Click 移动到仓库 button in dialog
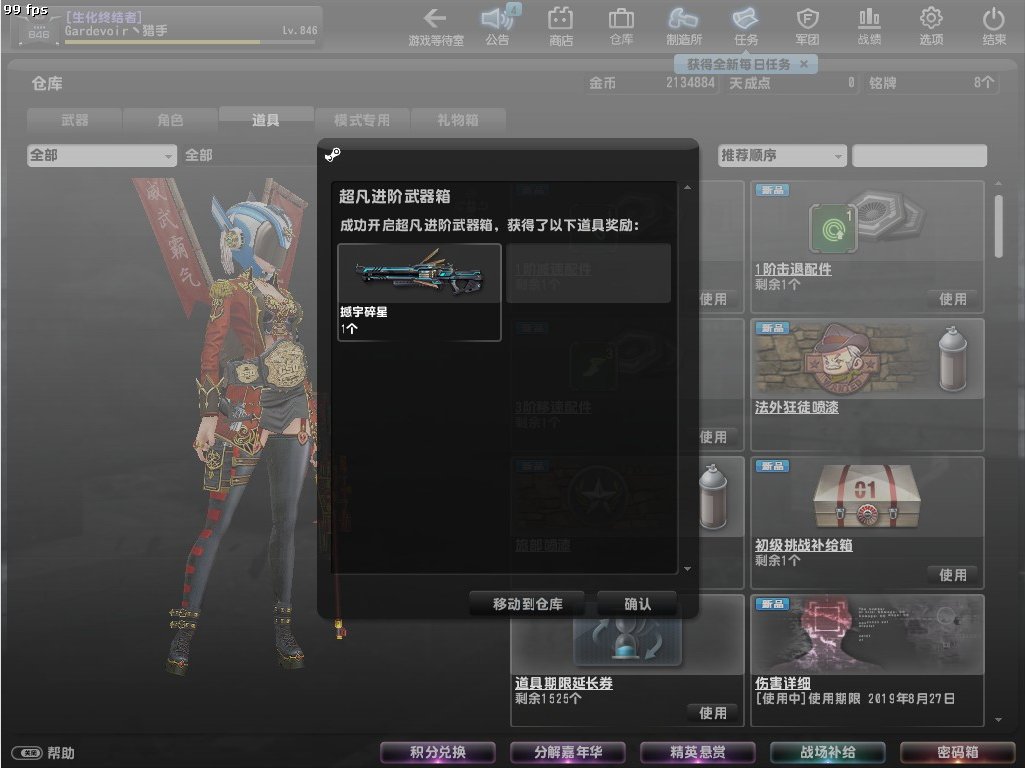 click(x=527, y=604)
